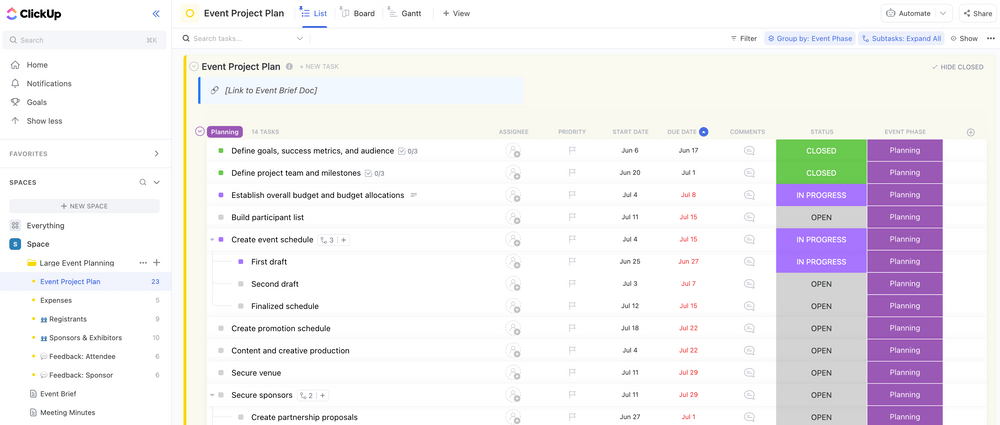Set priority flag for Secure venue

pyautogui.click(x=572, y=373)
